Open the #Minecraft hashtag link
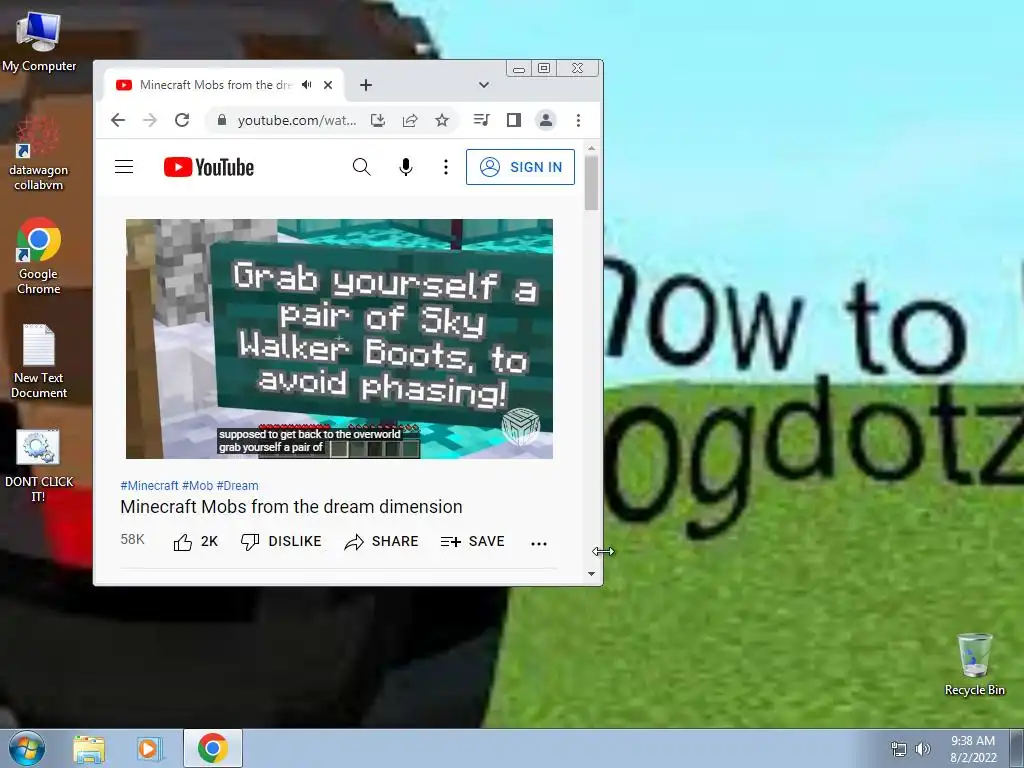 coord(150,486)
